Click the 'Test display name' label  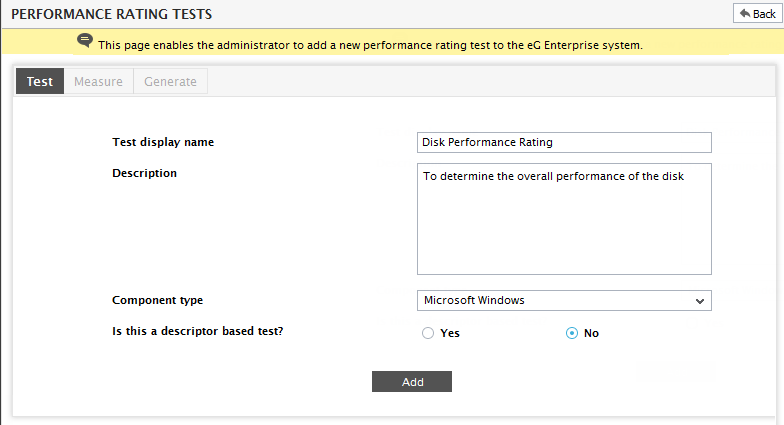click(x=163, y=142)
